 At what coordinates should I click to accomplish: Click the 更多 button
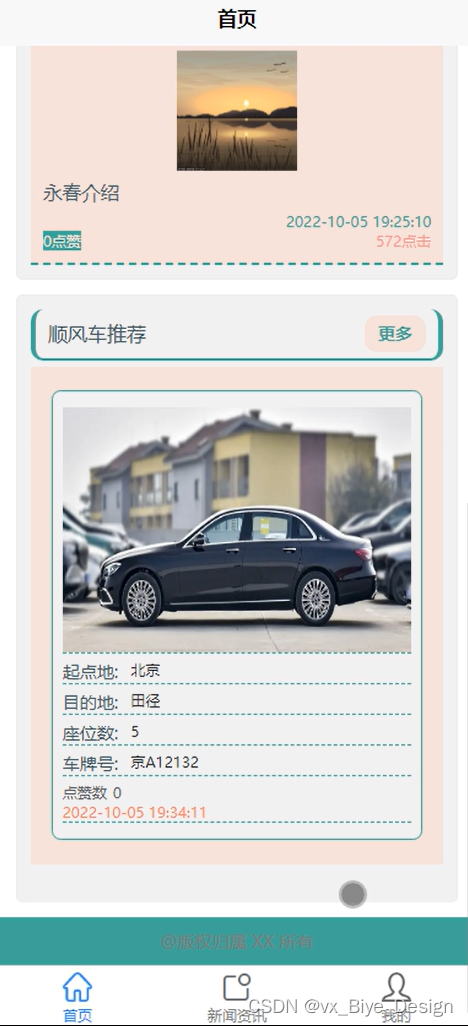tap(395, 334)
